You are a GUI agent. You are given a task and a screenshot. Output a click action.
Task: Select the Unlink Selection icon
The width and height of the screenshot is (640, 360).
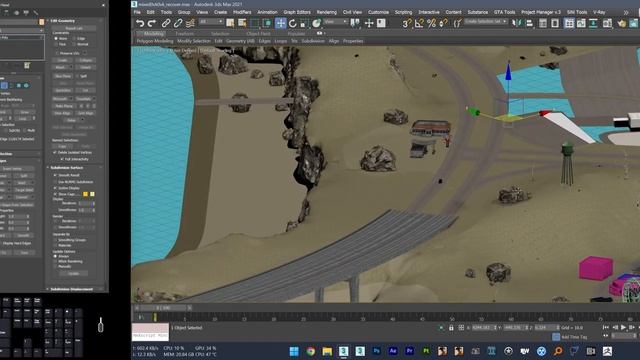click(x=178, y=23)
